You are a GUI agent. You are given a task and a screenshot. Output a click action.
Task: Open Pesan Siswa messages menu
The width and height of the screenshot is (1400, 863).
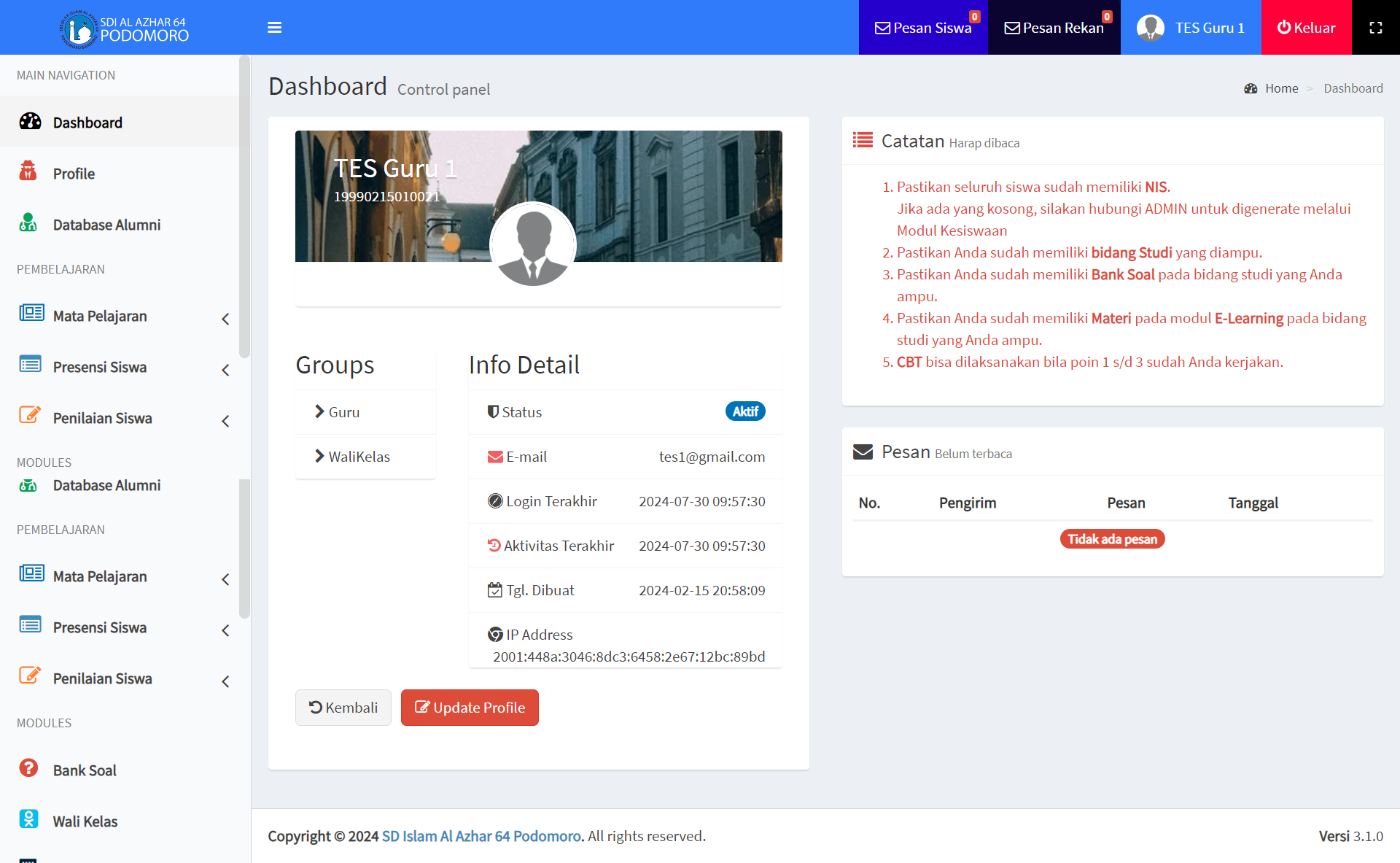[x=923, y=28]
